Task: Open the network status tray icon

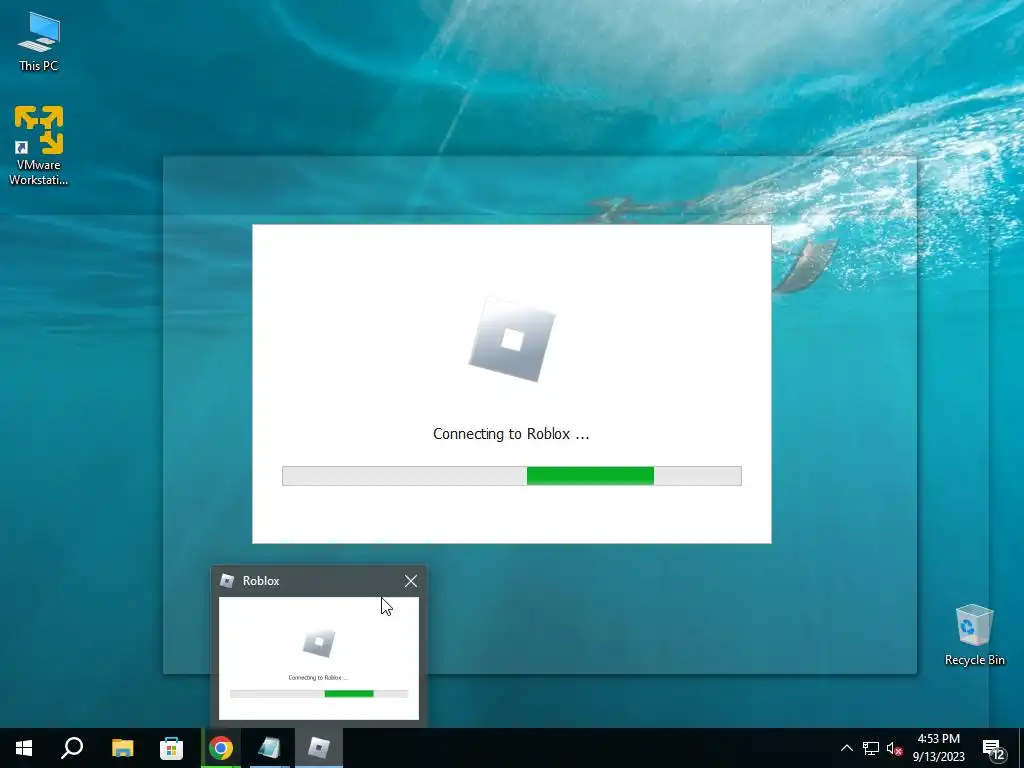Action: [871, 748]
